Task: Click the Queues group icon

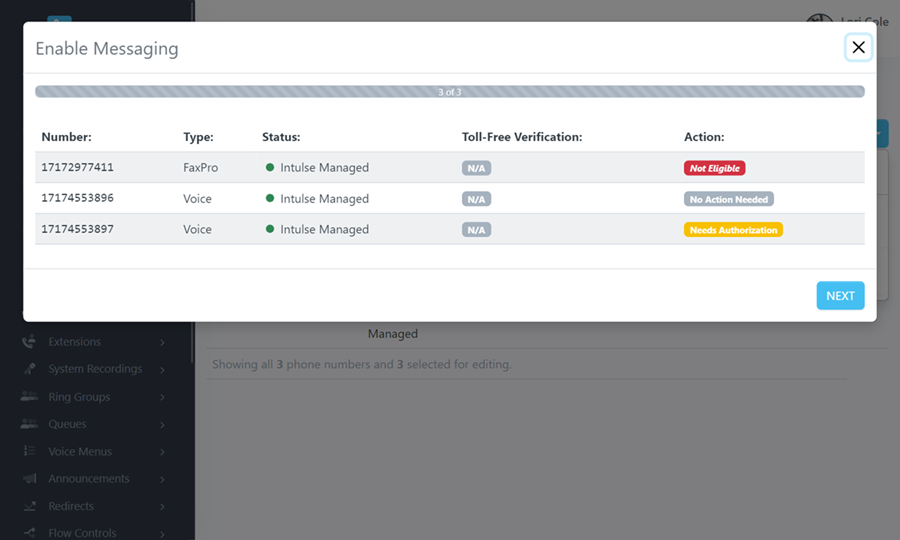Action: click(x=29, y=424)
